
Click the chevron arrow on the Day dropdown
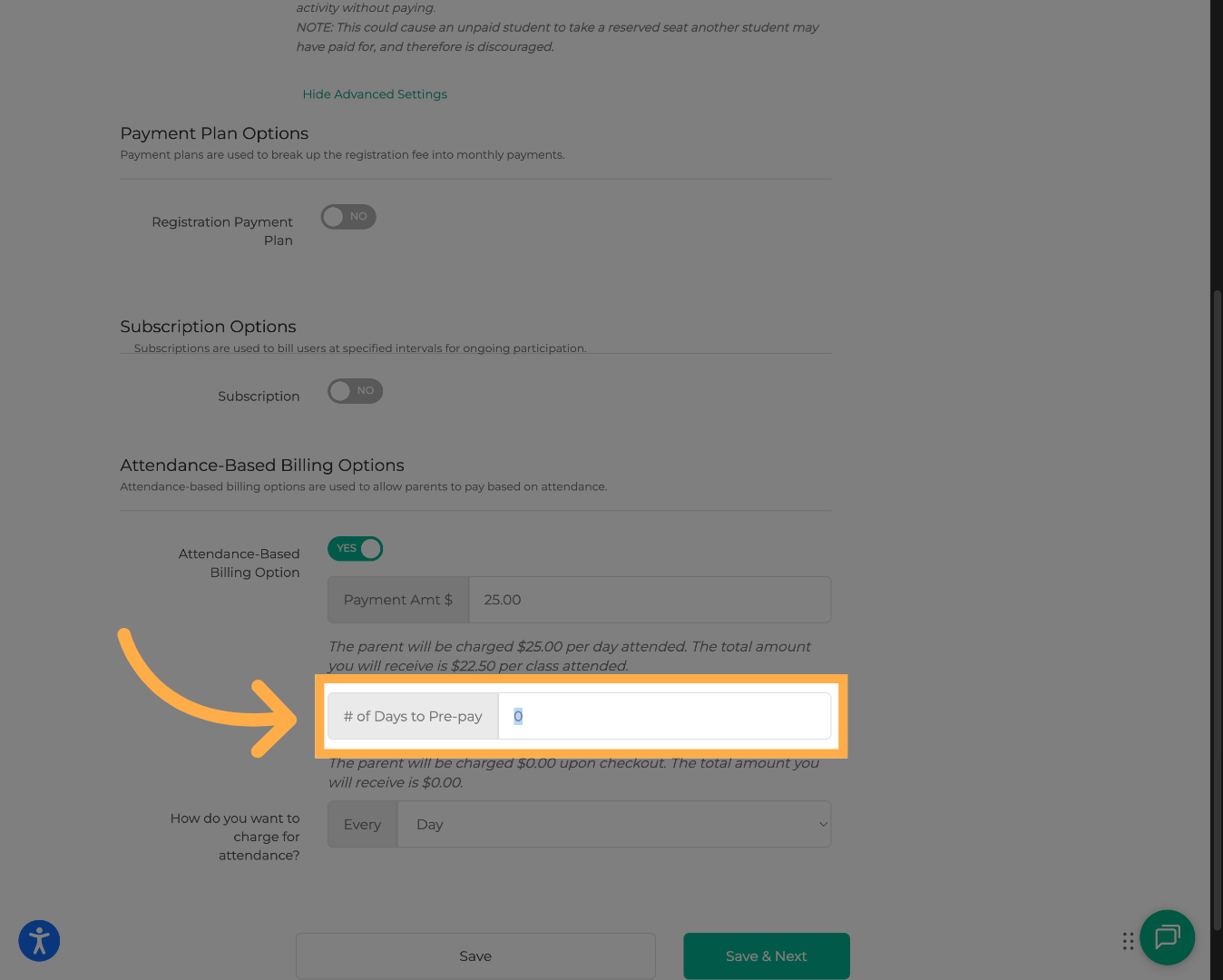[822, 825]
